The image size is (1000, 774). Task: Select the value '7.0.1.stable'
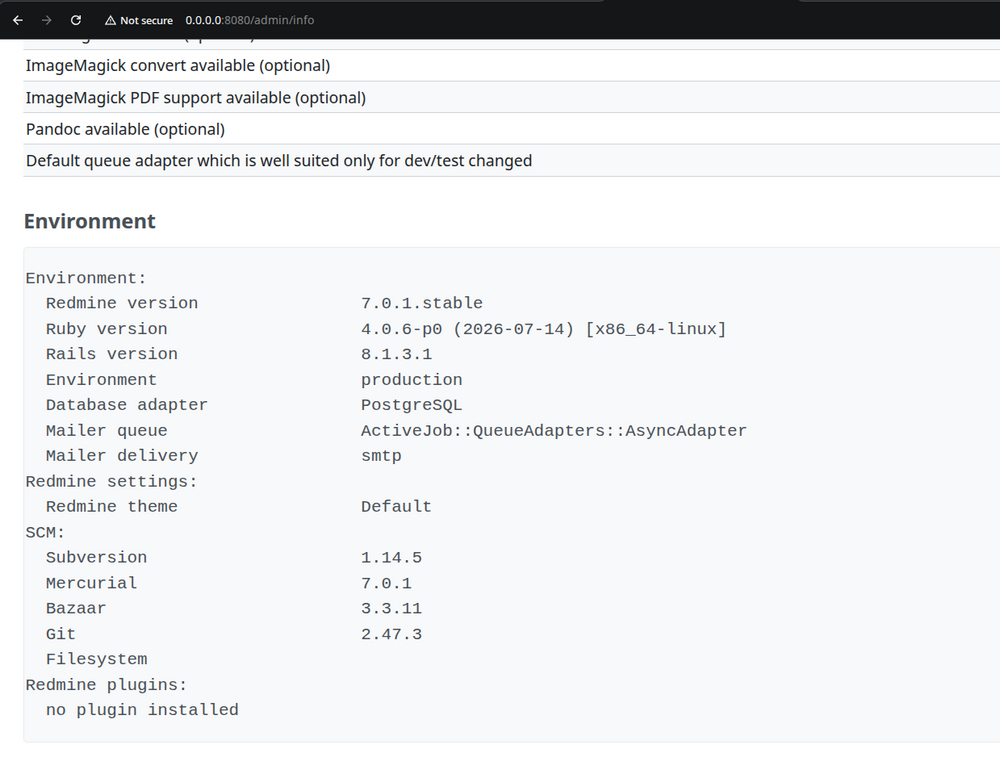[x=422, y=303]
